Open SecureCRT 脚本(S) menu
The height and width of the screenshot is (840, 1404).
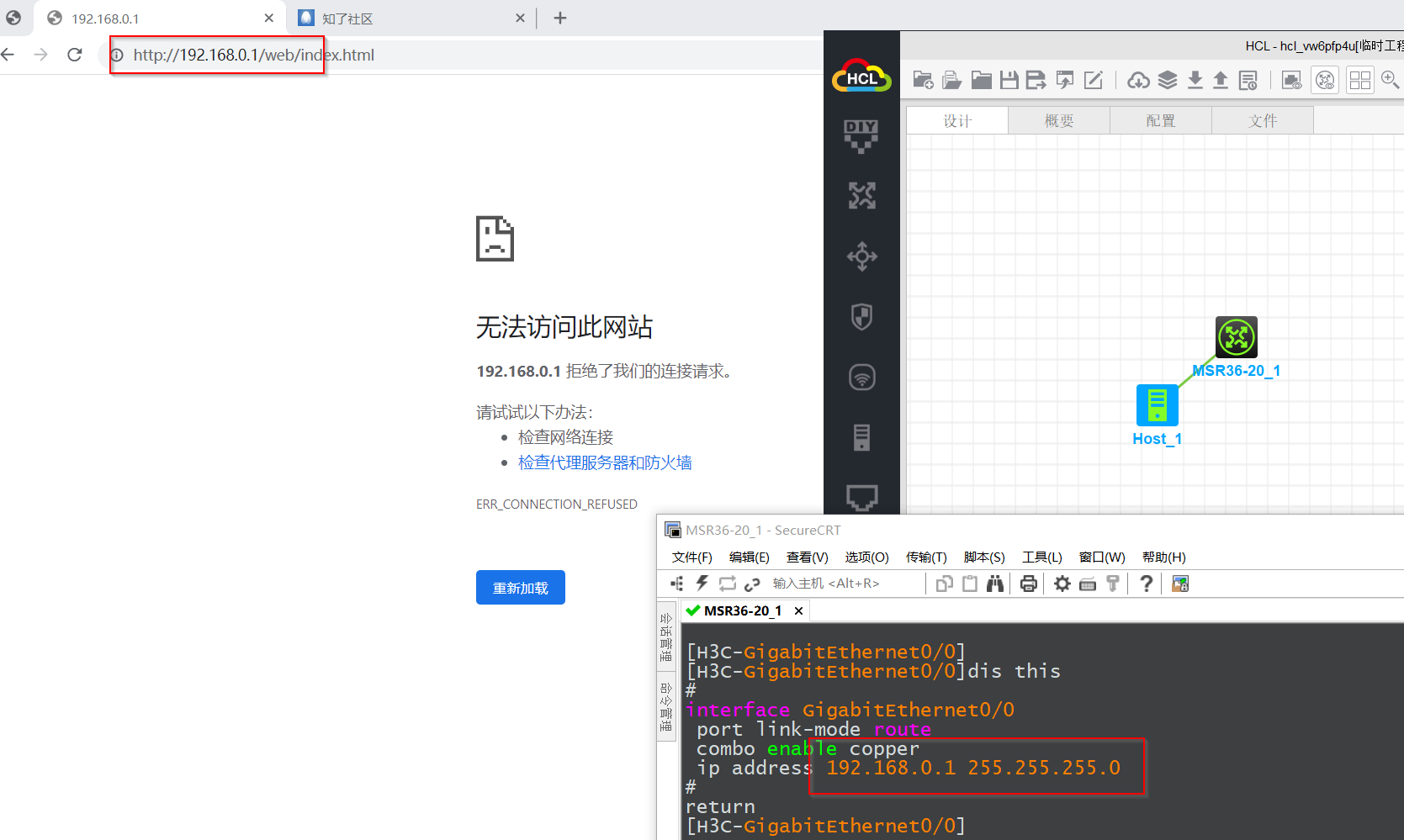(984, 557)
